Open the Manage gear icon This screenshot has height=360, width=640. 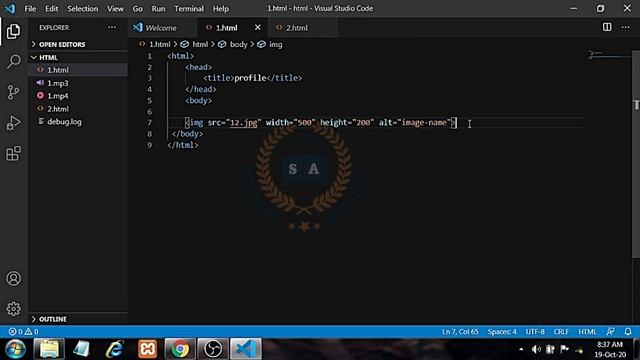(13, 309)
